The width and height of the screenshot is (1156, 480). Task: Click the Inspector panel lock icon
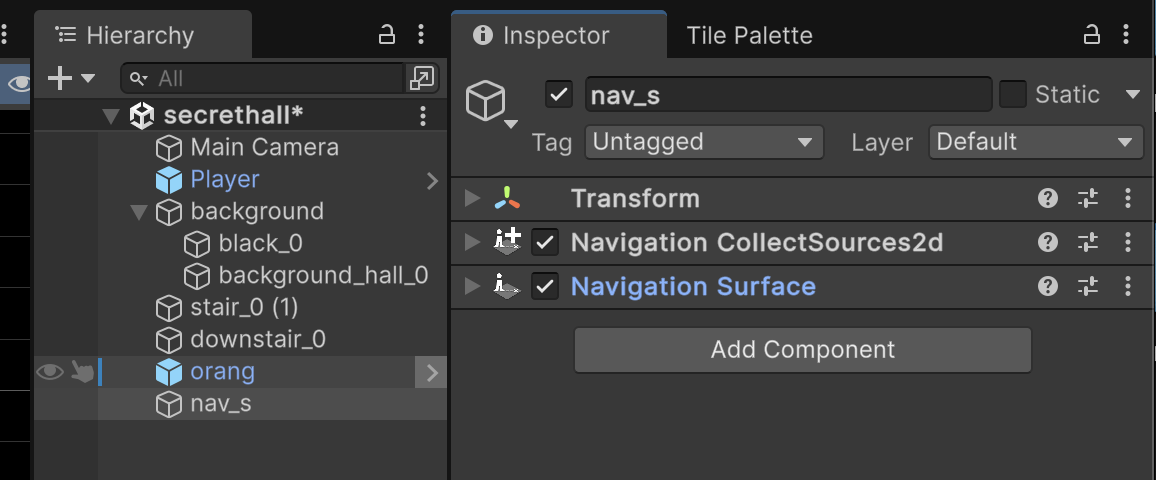click(x=1092, y=35)
